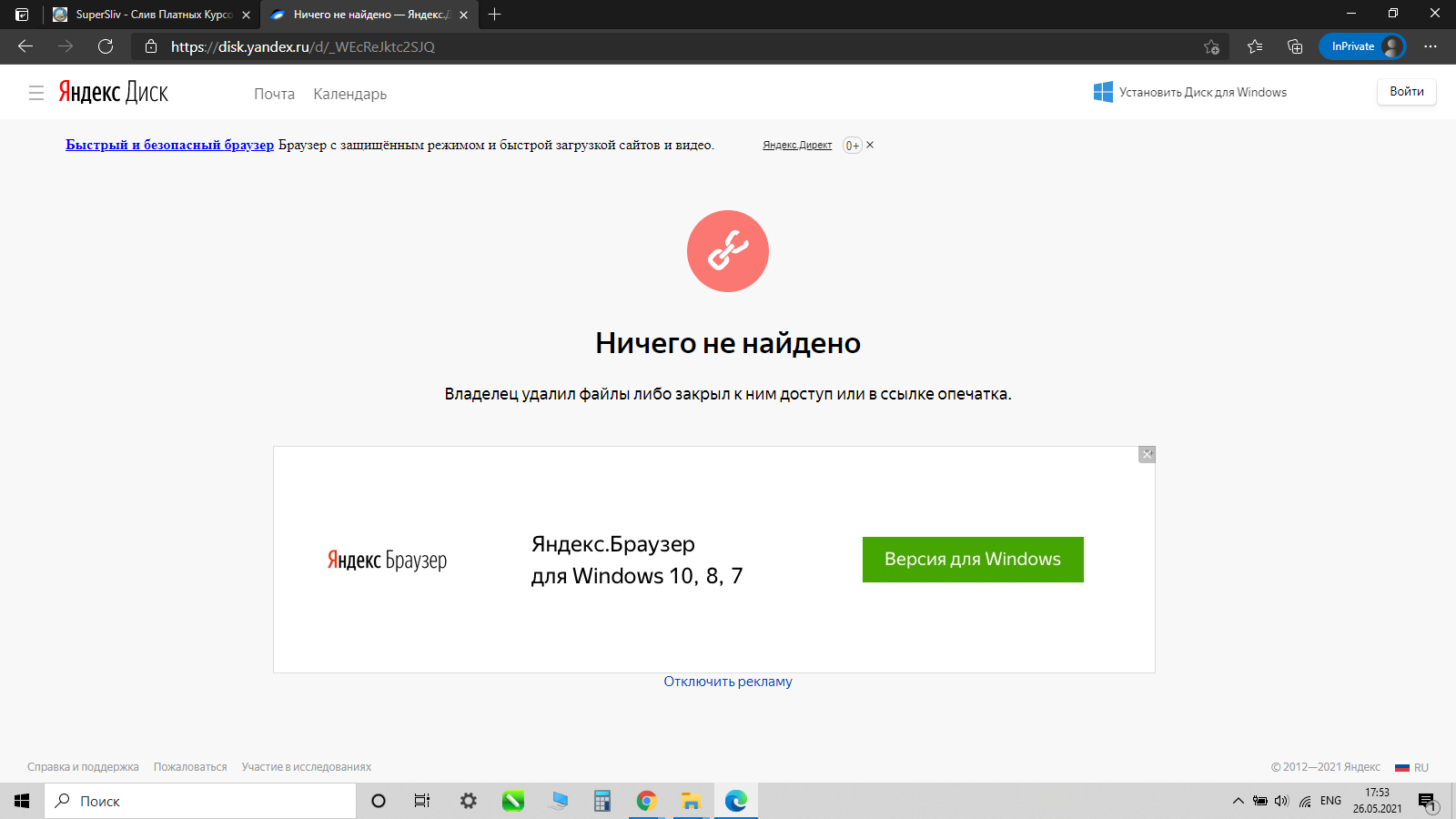Viewport: 1456px width, 819px height.
Task: Switch to the SuperSliv tab
Action: (151, 15)
